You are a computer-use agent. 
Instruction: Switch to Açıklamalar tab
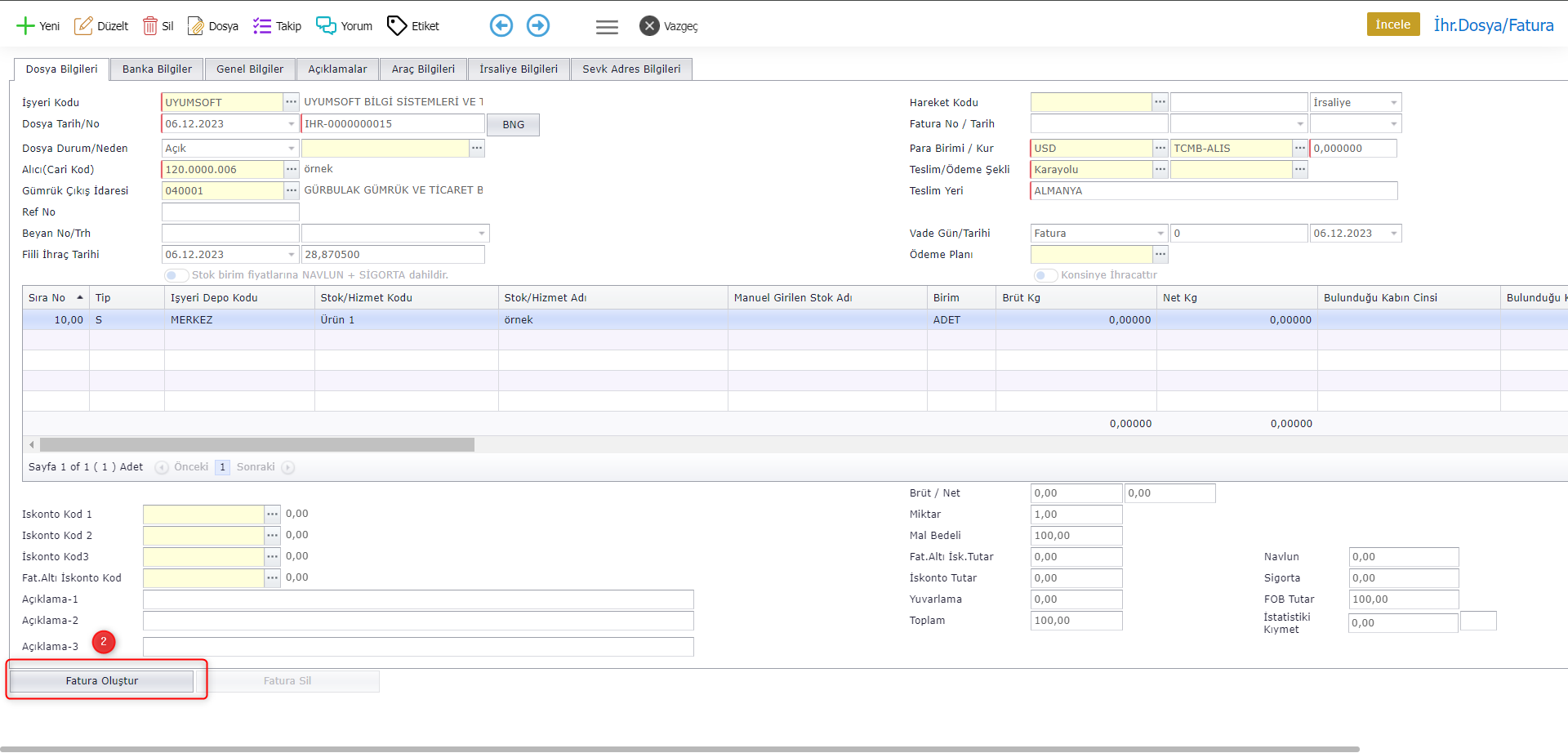(337, 69)
